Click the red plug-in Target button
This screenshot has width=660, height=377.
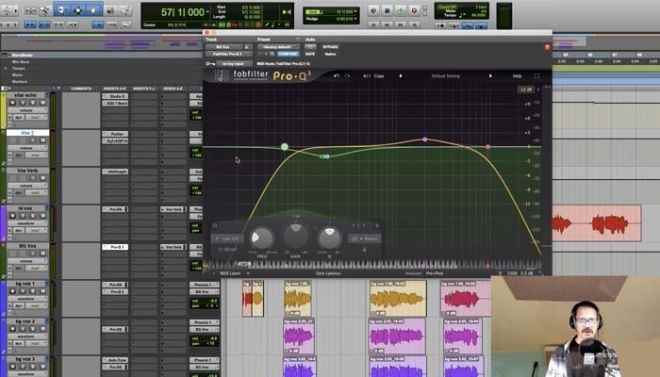pos(547,47)
